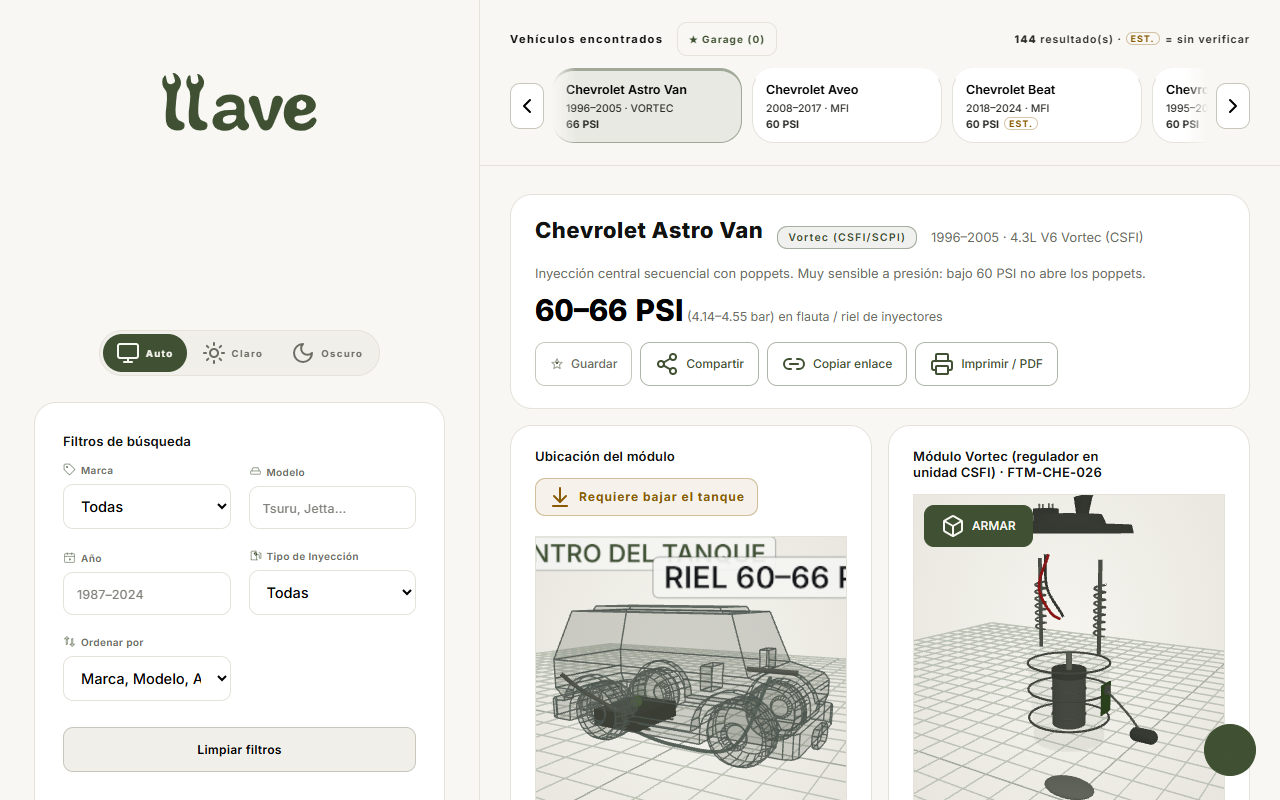This screenshot has height=800, width=1280.
Task: Open the Ordenar por dropdown
Action: 147,679
